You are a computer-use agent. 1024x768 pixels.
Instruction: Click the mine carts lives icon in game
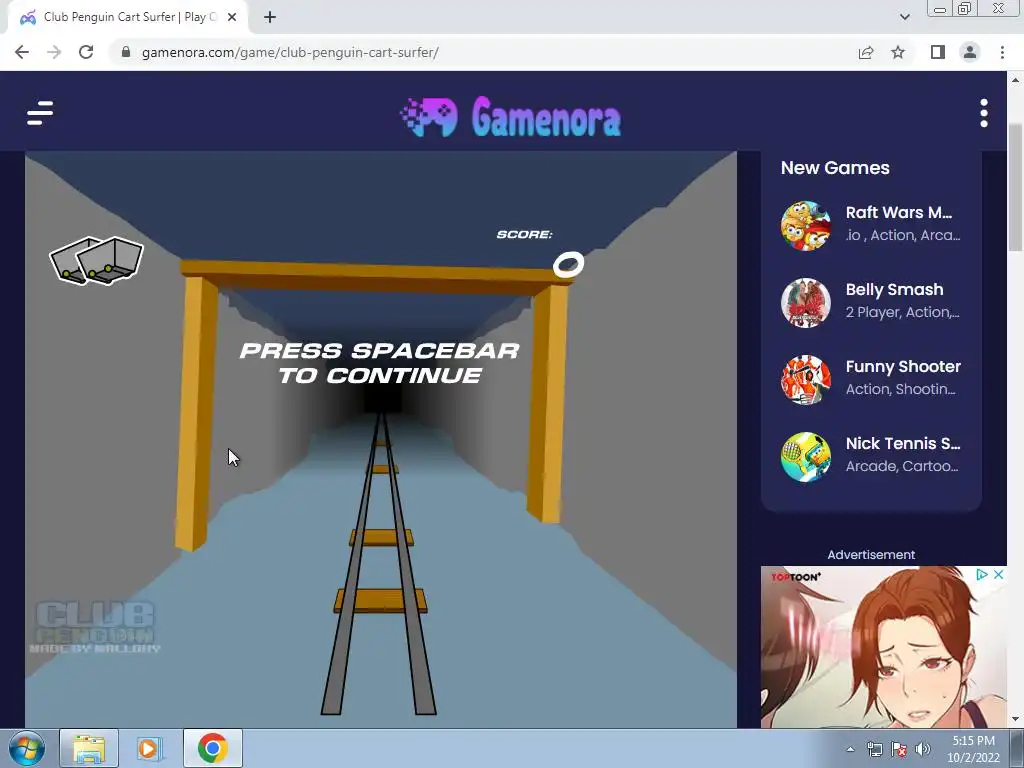[x=97, y=261]
